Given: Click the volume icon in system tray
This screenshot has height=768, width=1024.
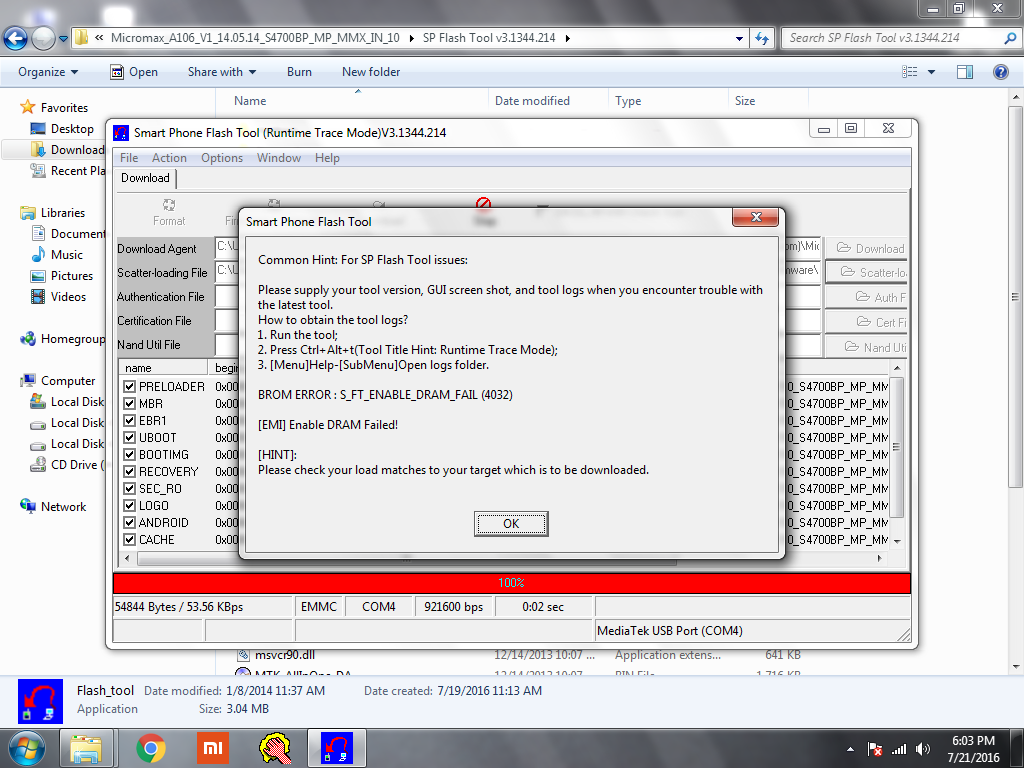Looking at the screenshot, I should click(923, 749).
